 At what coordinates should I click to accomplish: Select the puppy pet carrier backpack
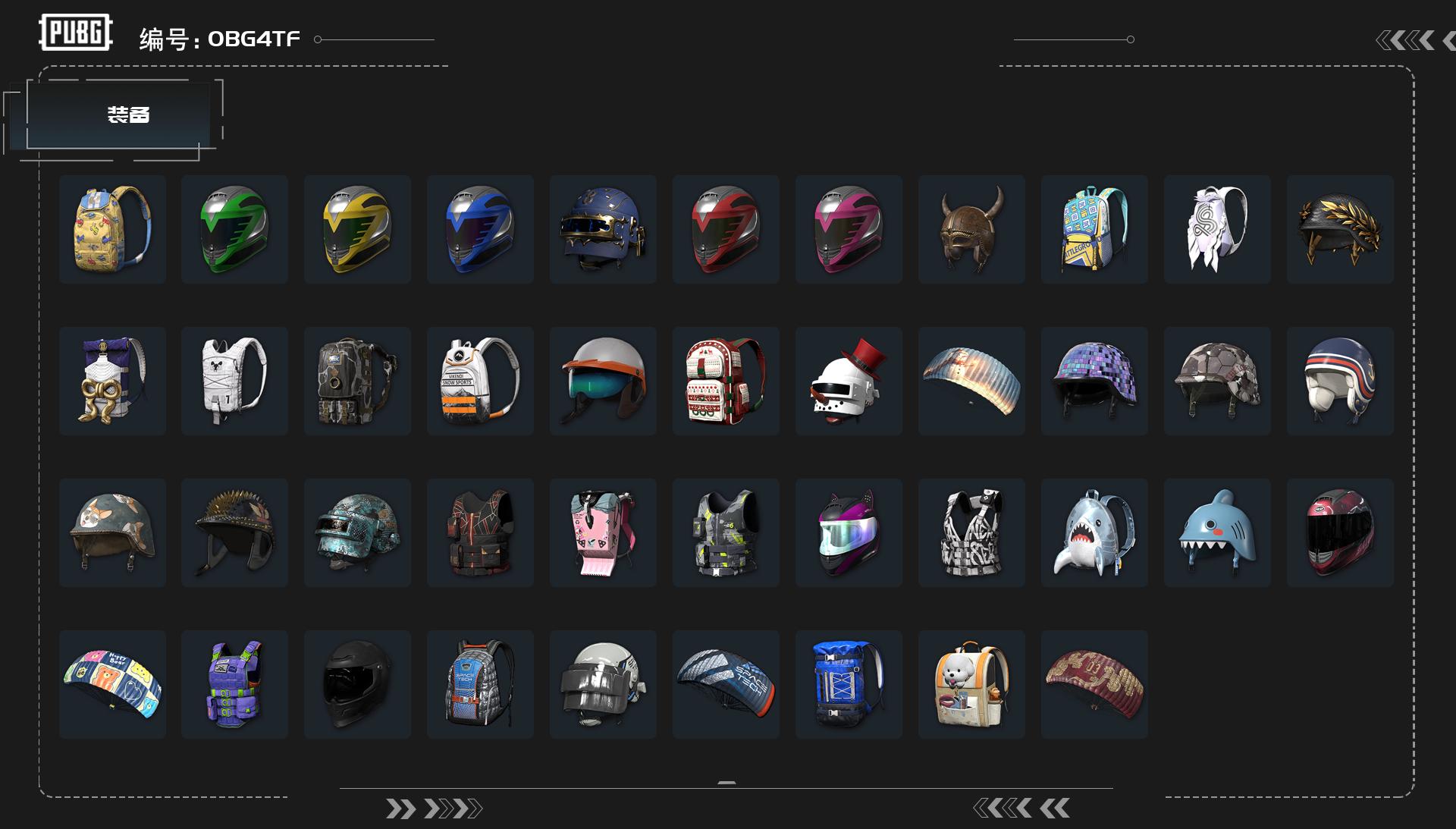(x=971, y=684)
